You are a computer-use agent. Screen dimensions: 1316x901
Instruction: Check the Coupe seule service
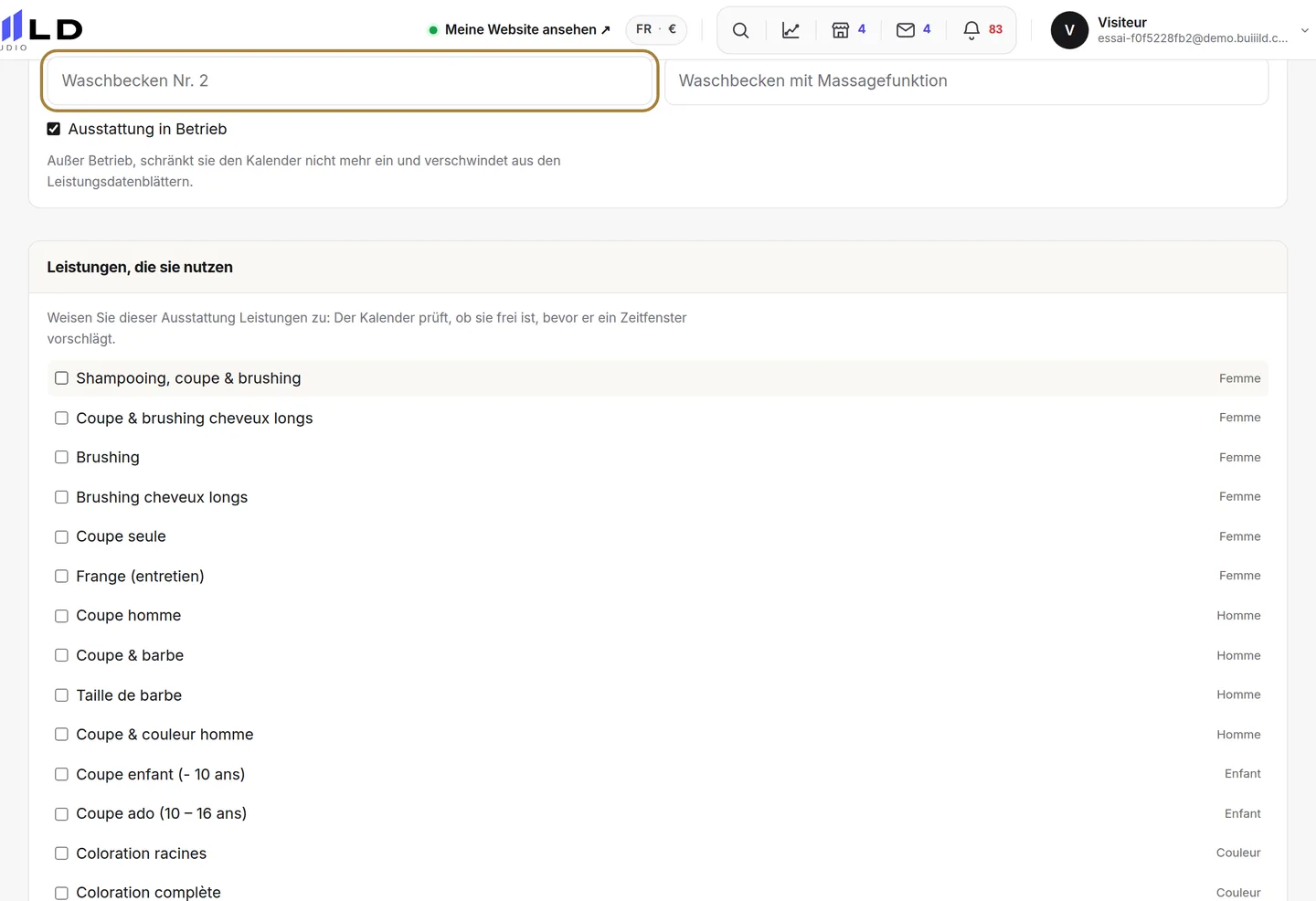(x=61, y=536)
